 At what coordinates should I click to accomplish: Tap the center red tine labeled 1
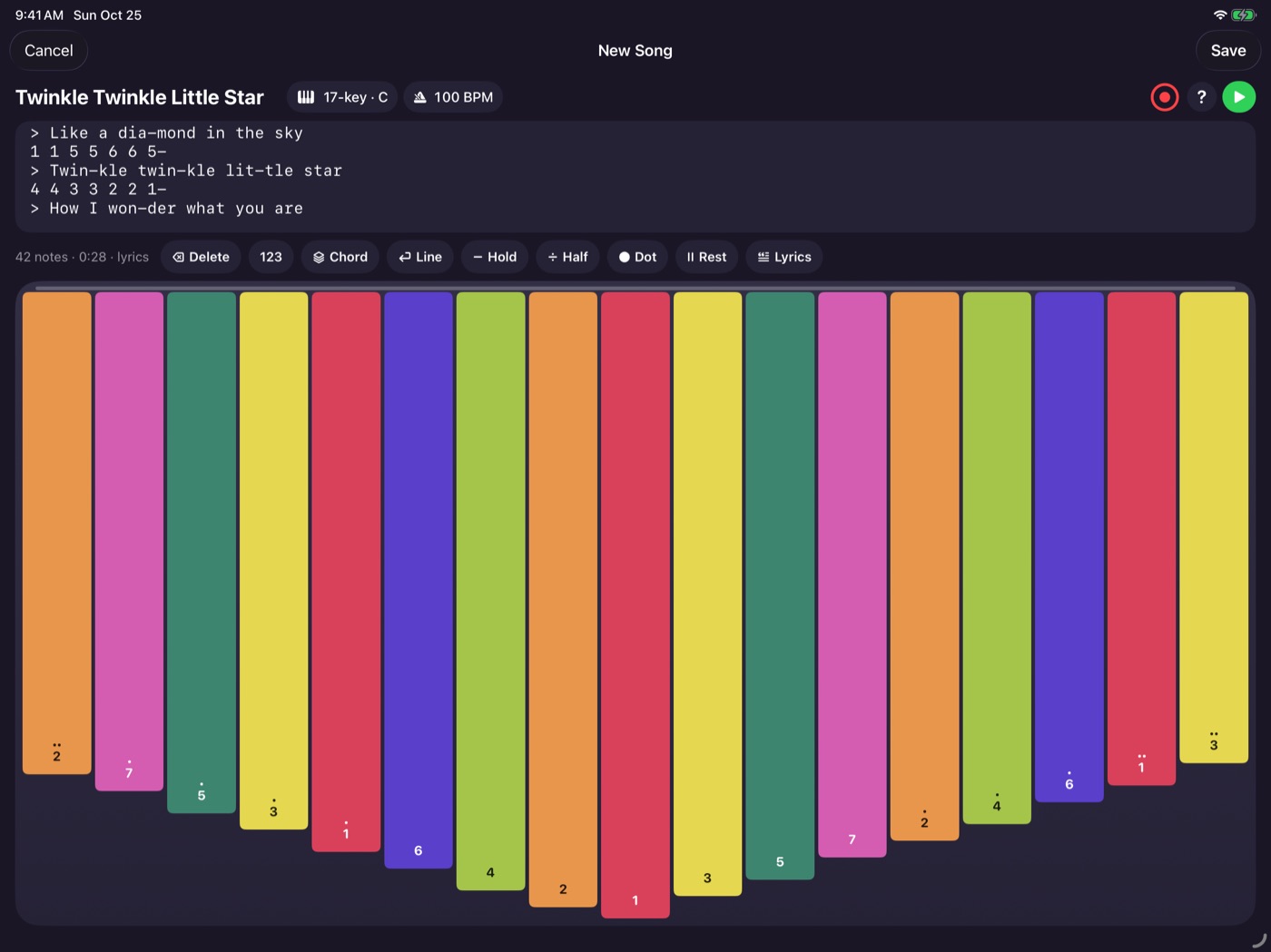click(x=635, y=604)
